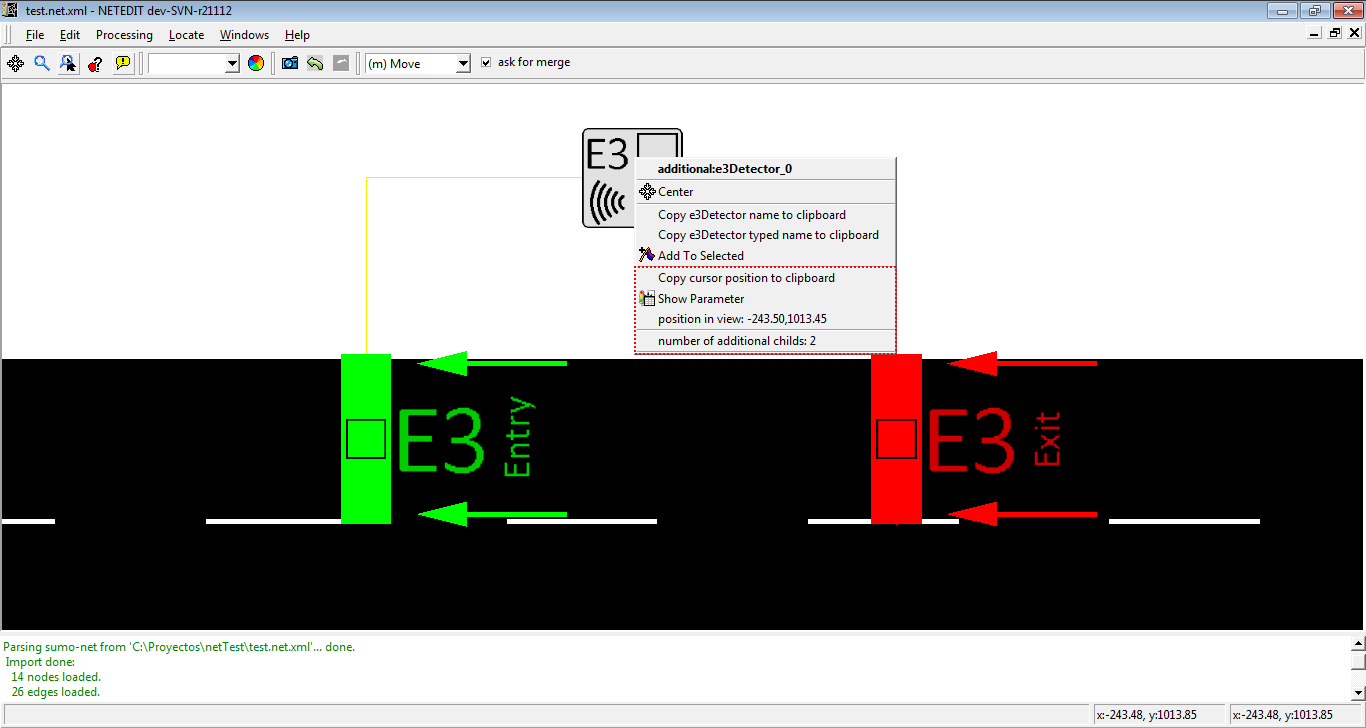
Task: Select 'Center' in the context menu
Action: (x=675, y=192)
